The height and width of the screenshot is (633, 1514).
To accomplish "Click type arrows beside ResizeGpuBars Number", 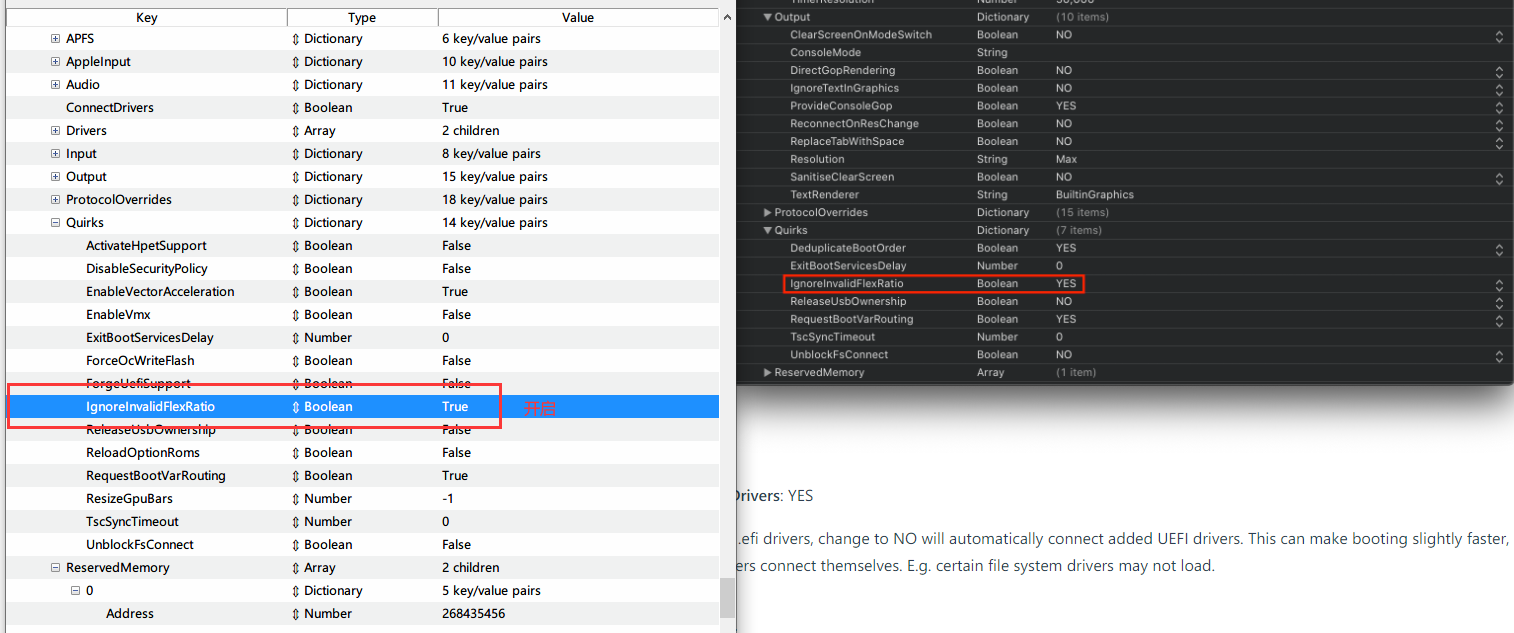I will pos(295,499).
